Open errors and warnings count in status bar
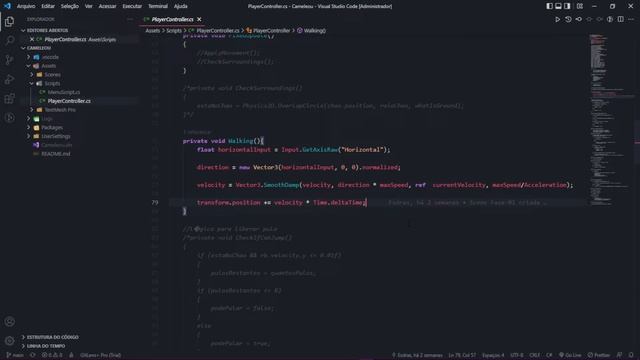The image size is (640, 360). point(52,355)
